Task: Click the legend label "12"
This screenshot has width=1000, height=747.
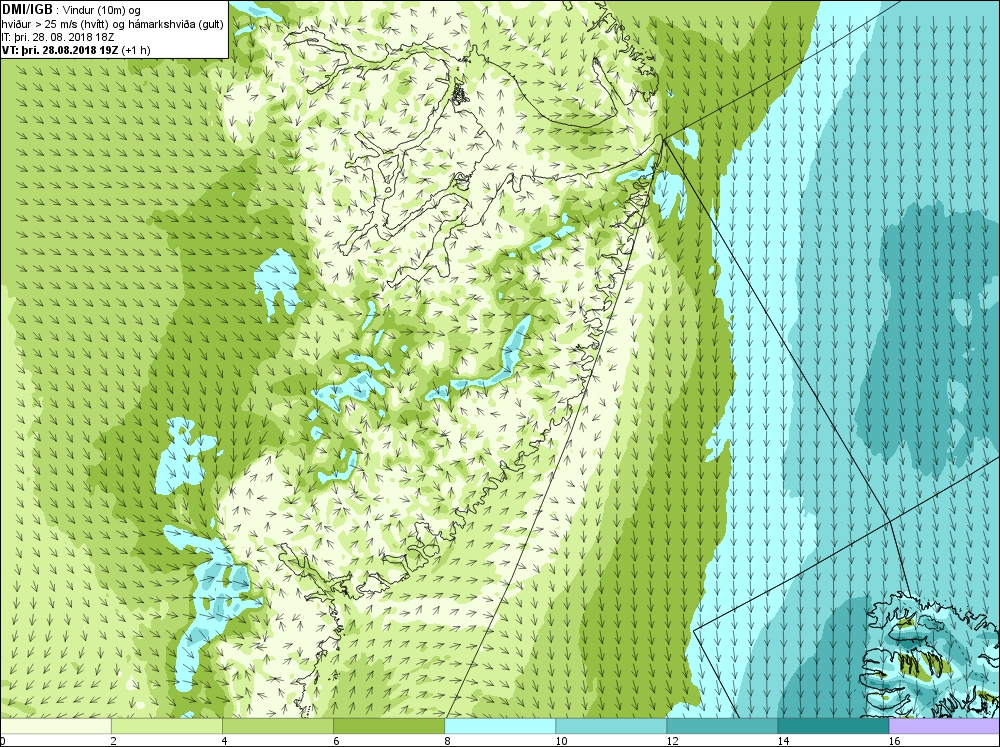Action: pyautogui.click(x=672, y=741)
